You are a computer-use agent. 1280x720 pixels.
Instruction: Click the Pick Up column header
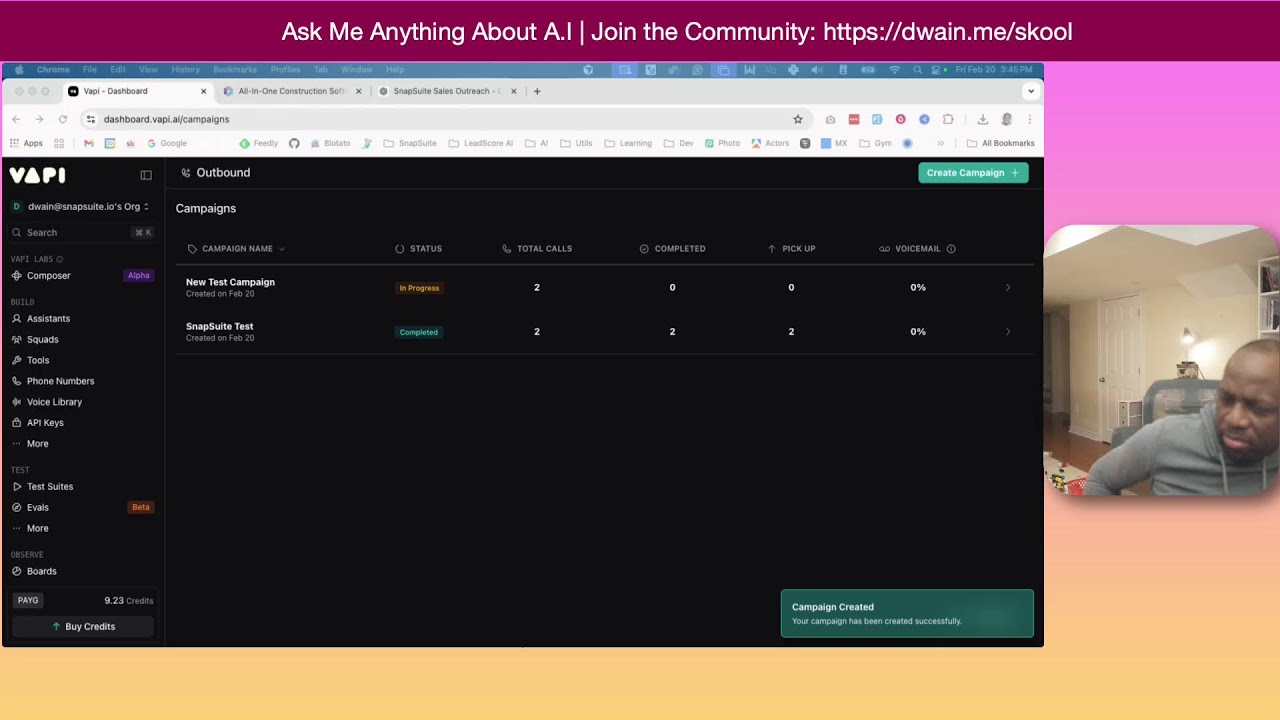pos(791,248)
